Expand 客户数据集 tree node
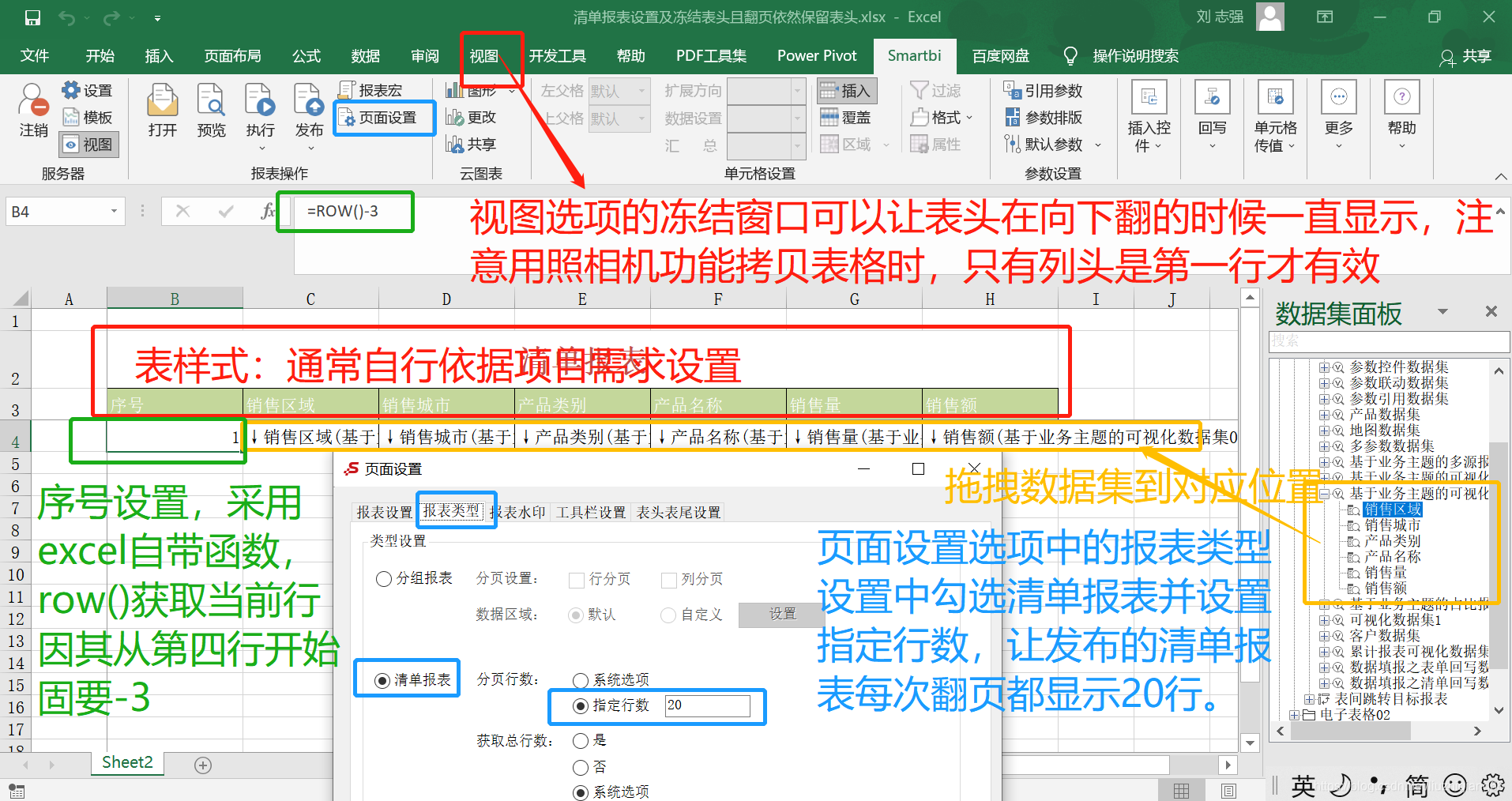The width and height of the screenshot is (1512, 801). pos(1324,635)
